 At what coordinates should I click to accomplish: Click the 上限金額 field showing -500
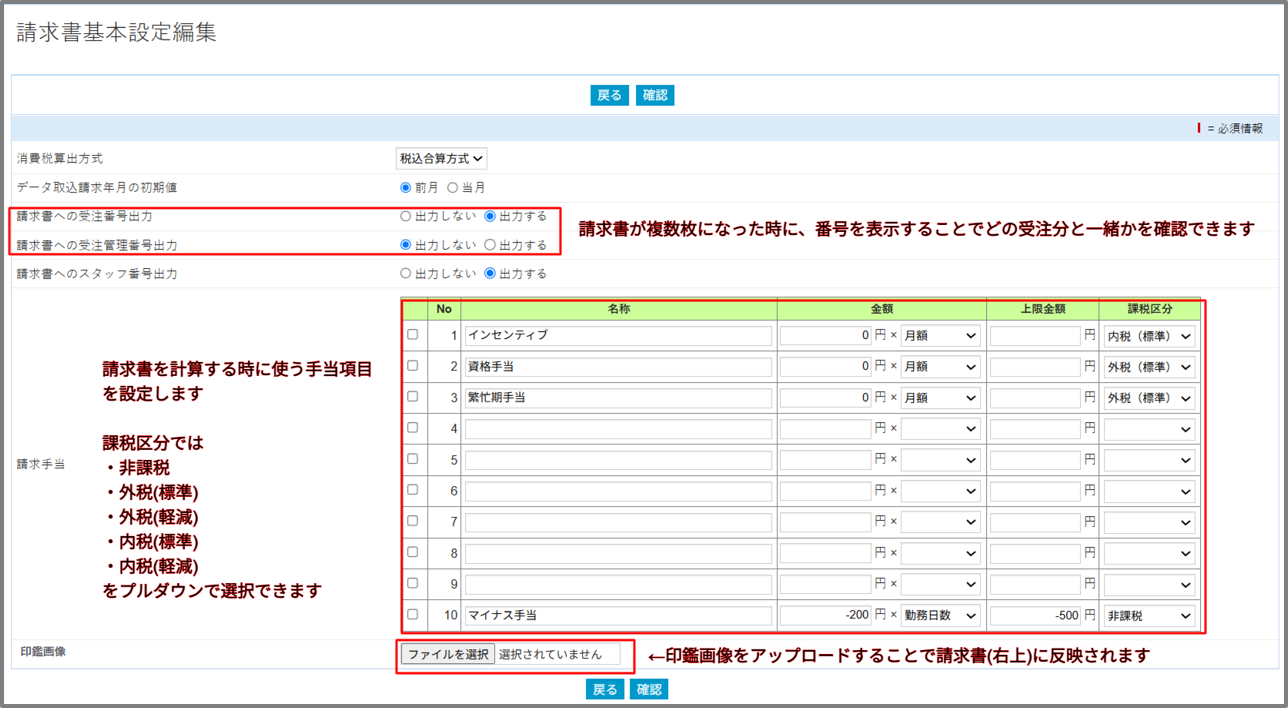[1035, 616]
